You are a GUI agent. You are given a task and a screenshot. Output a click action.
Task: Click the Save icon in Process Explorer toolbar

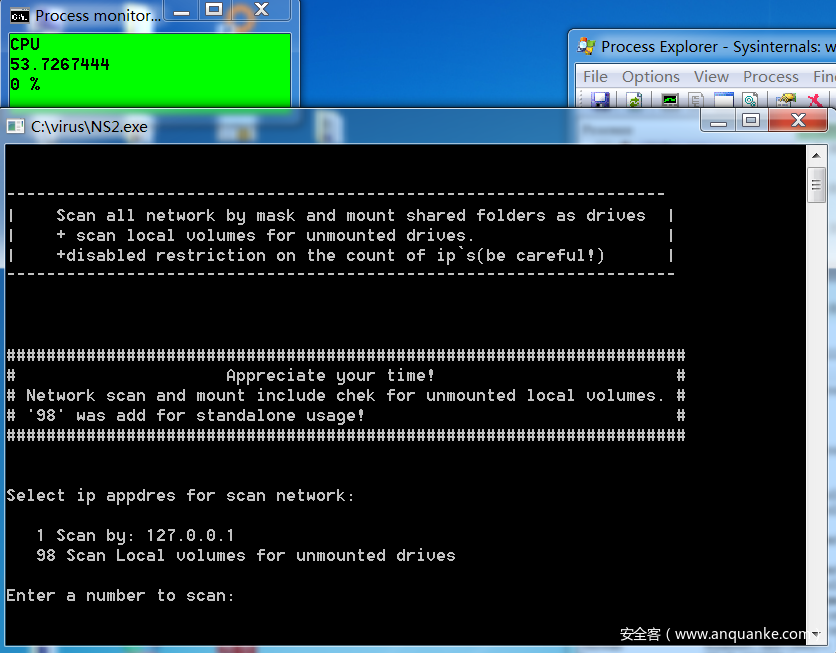(x=600, y=100)
